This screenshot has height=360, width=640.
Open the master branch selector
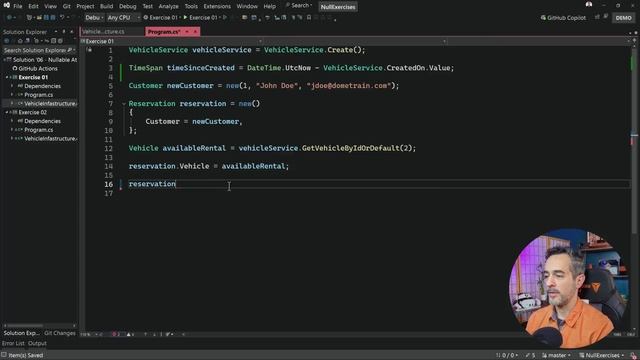click(557, 356)
